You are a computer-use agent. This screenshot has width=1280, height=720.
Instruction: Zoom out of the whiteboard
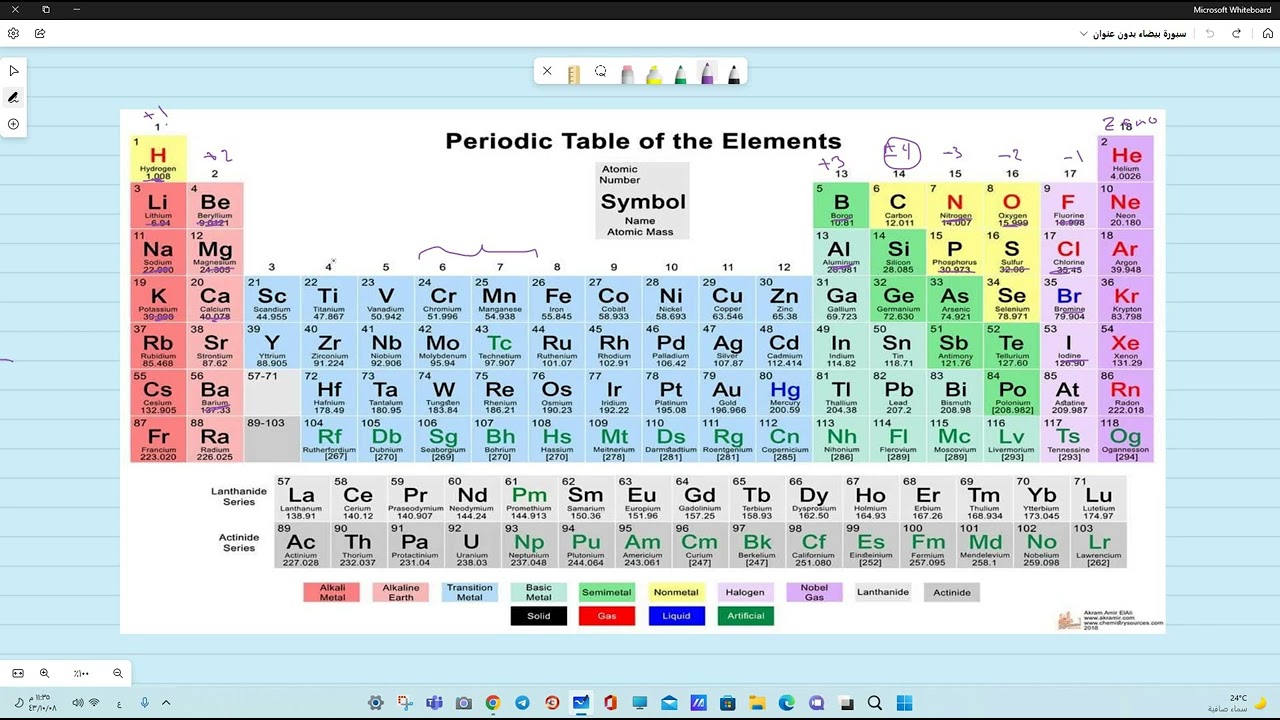[x=118, y=673]
